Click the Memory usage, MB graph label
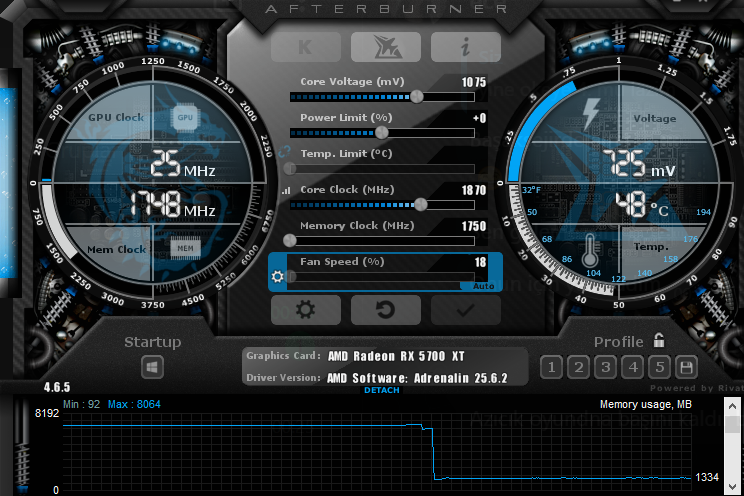The image size is (744, 496). (645, 404)
